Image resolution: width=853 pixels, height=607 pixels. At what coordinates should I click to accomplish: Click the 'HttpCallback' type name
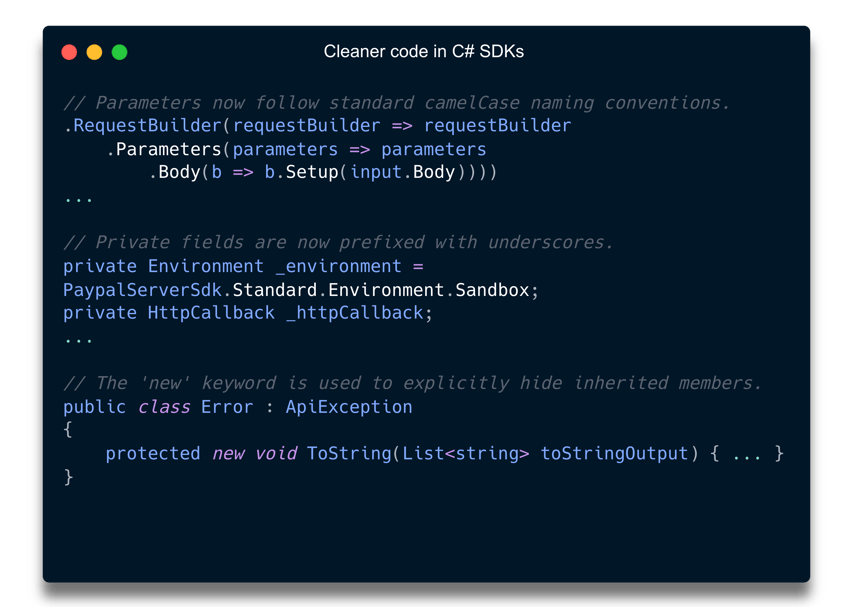click(x=211, y=313)
